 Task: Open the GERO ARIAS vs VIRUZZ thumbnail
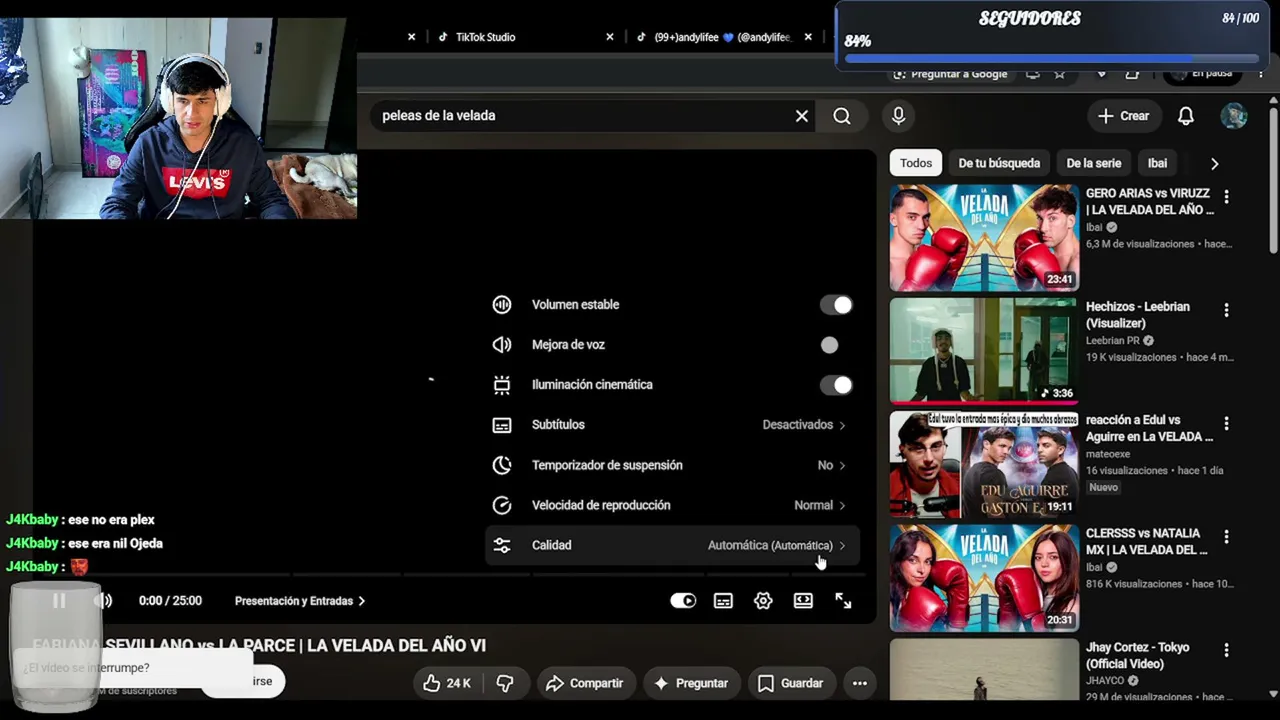click(984, 238)
